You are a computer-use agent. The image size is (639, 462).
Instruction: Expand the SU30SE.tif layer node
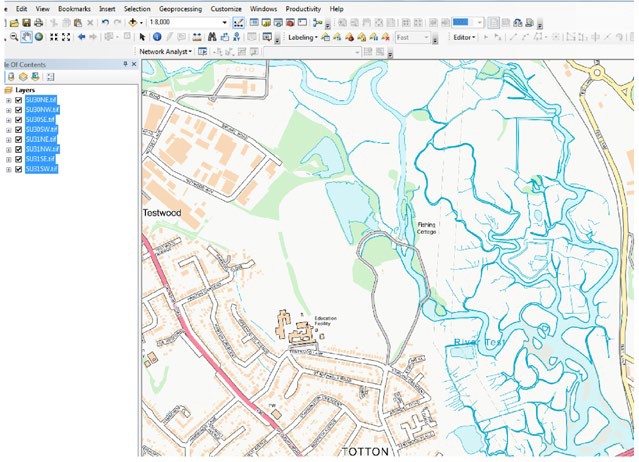click(8, 120)
